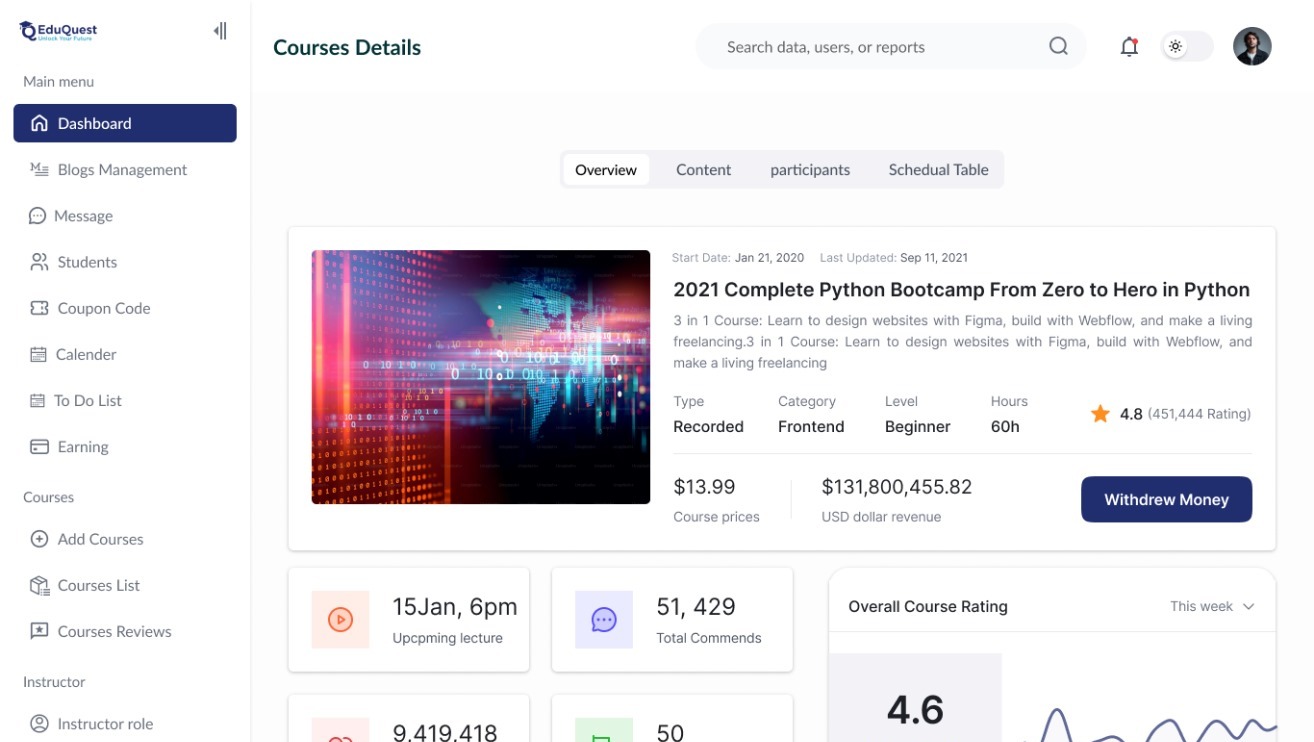Viewport: 1314px width, 742px height.
Task: Open the Schedual Table tab
Action: [938, 170]
